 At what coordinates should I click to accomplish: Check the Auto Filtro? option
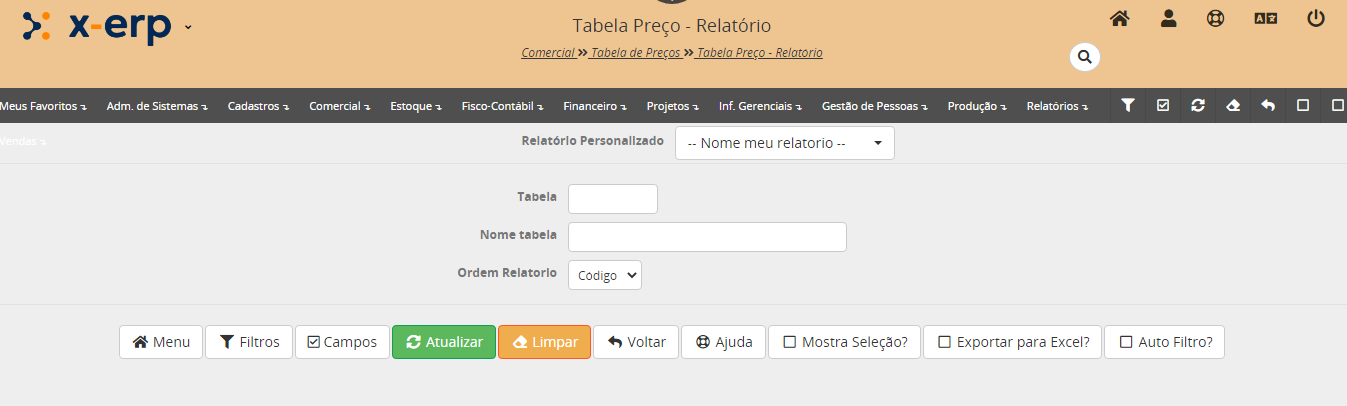[1126, 342]
